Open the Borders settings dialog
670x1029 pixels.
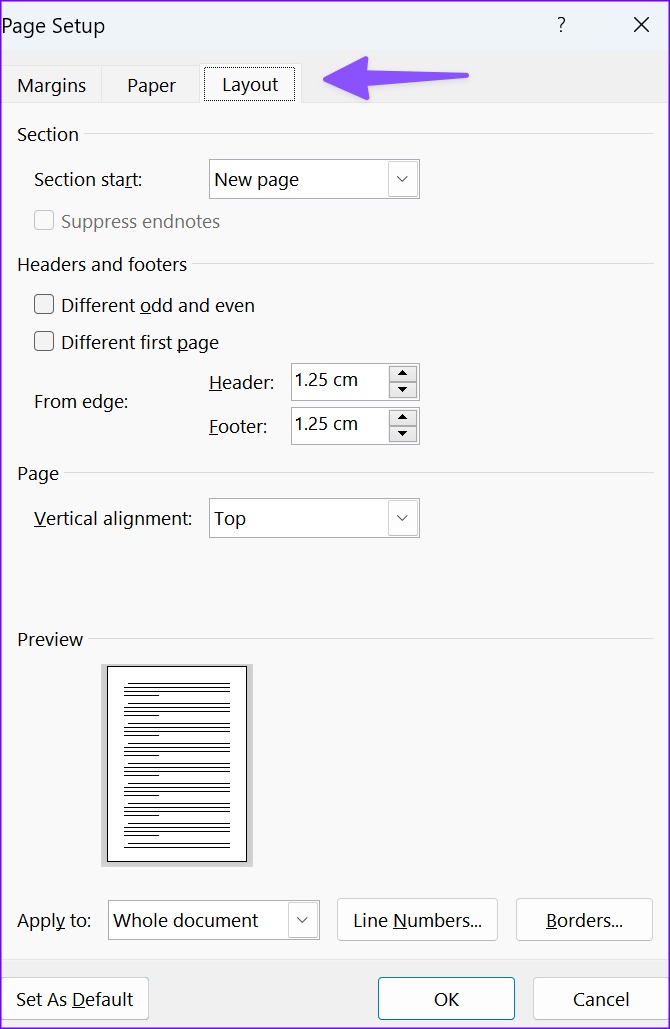click(x=584, y=920)
